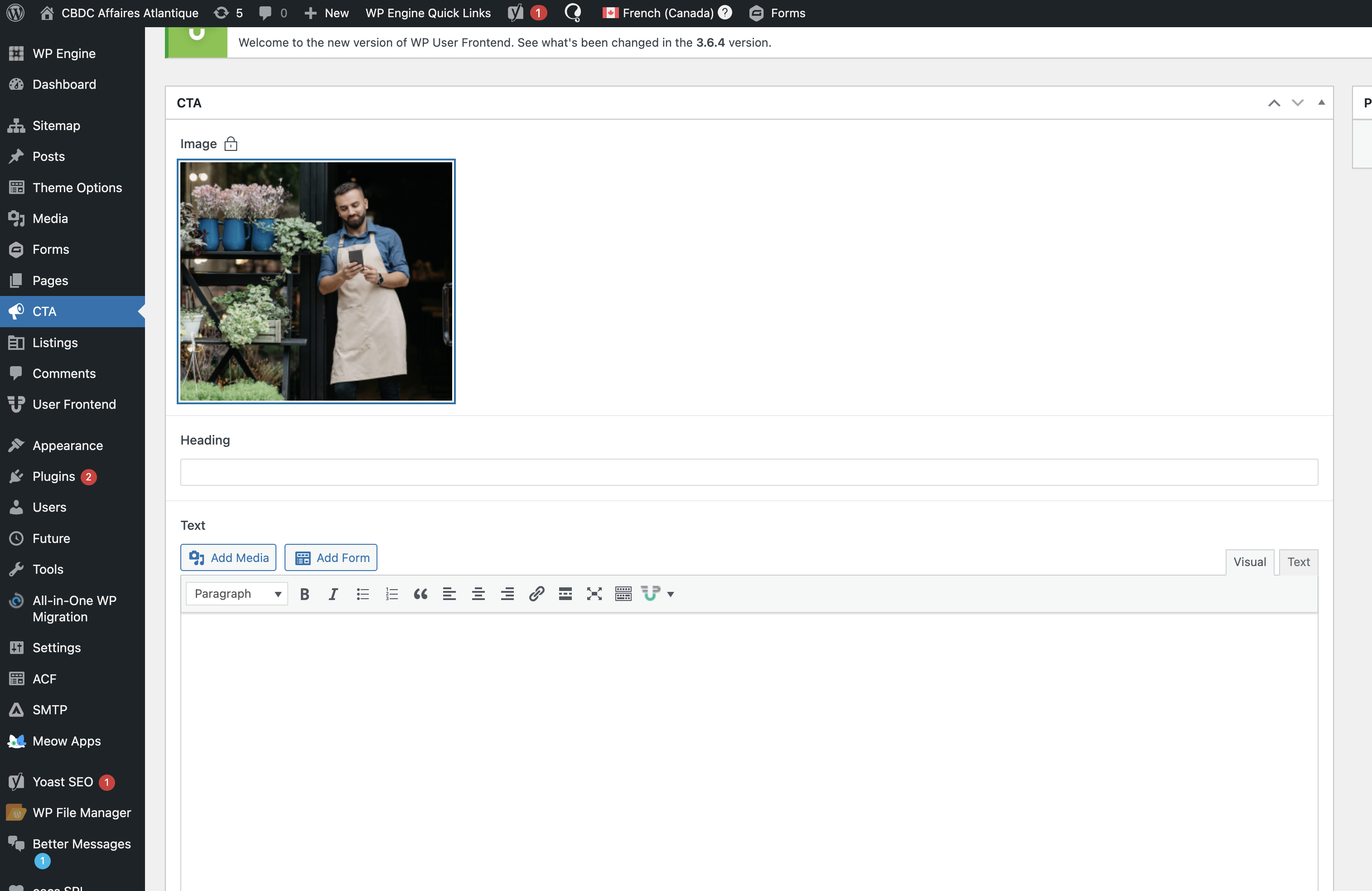Apply bold formatting in the editor
The height and width of the screenshot is (891, 1372).
(x=304, y=593)
